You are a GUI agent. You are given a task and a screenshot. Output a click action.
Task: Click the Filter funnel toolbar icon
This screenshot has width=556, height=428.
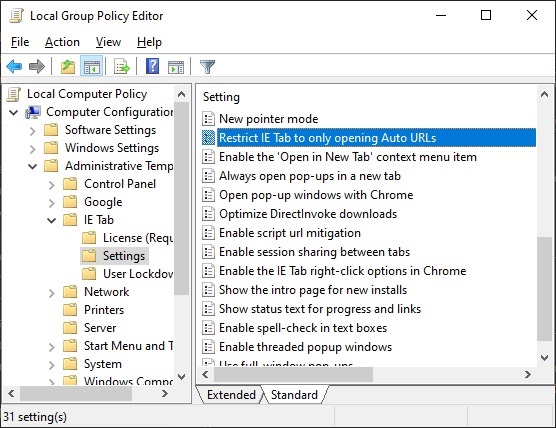click(x=207, y=66)
